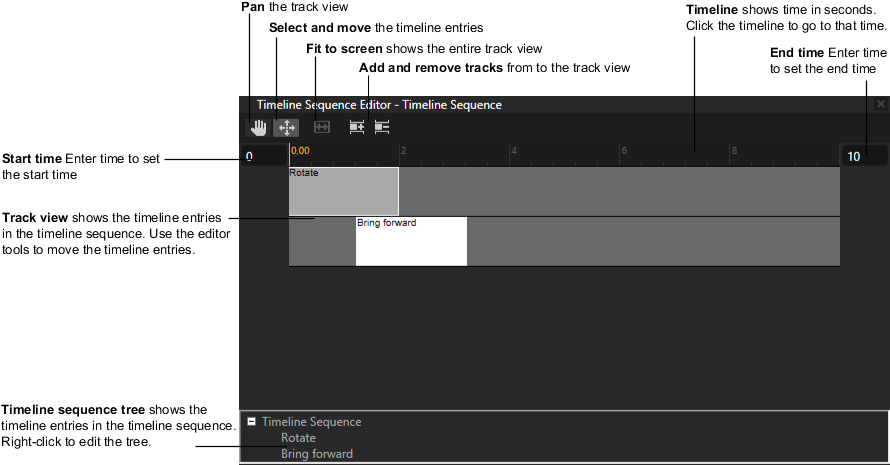Close the Timeline Sequence Editor panel
Image resolution: width=890 pixels, height=465 pixels.
880,104
